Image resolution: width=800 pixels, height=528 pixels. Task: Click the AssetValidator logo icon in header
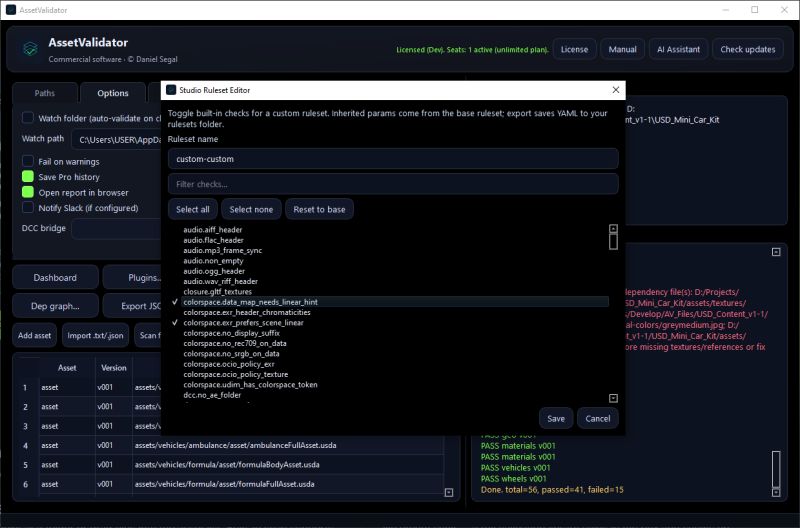30,49
